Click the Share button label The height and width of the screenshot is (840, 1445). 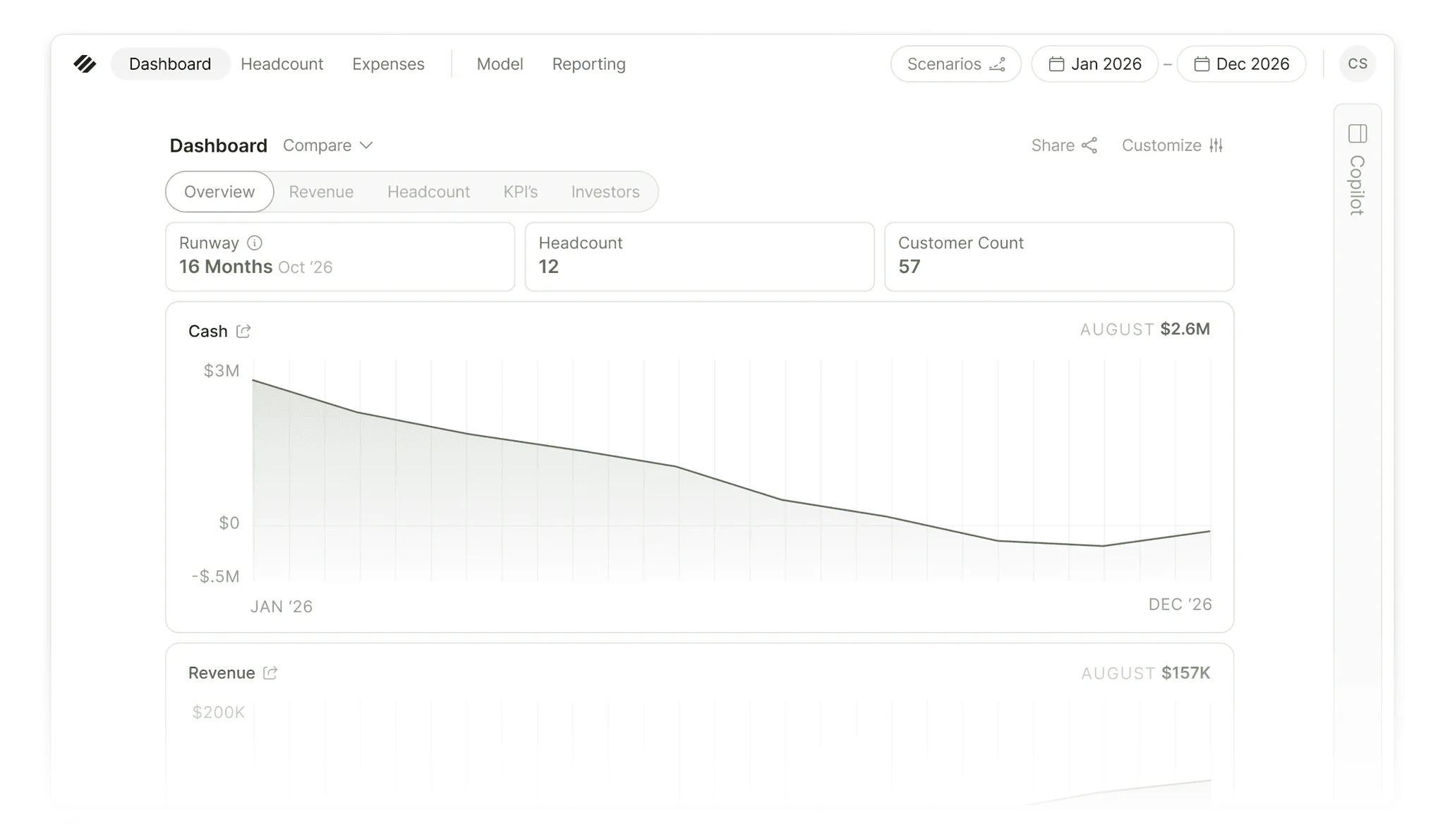1053,145
